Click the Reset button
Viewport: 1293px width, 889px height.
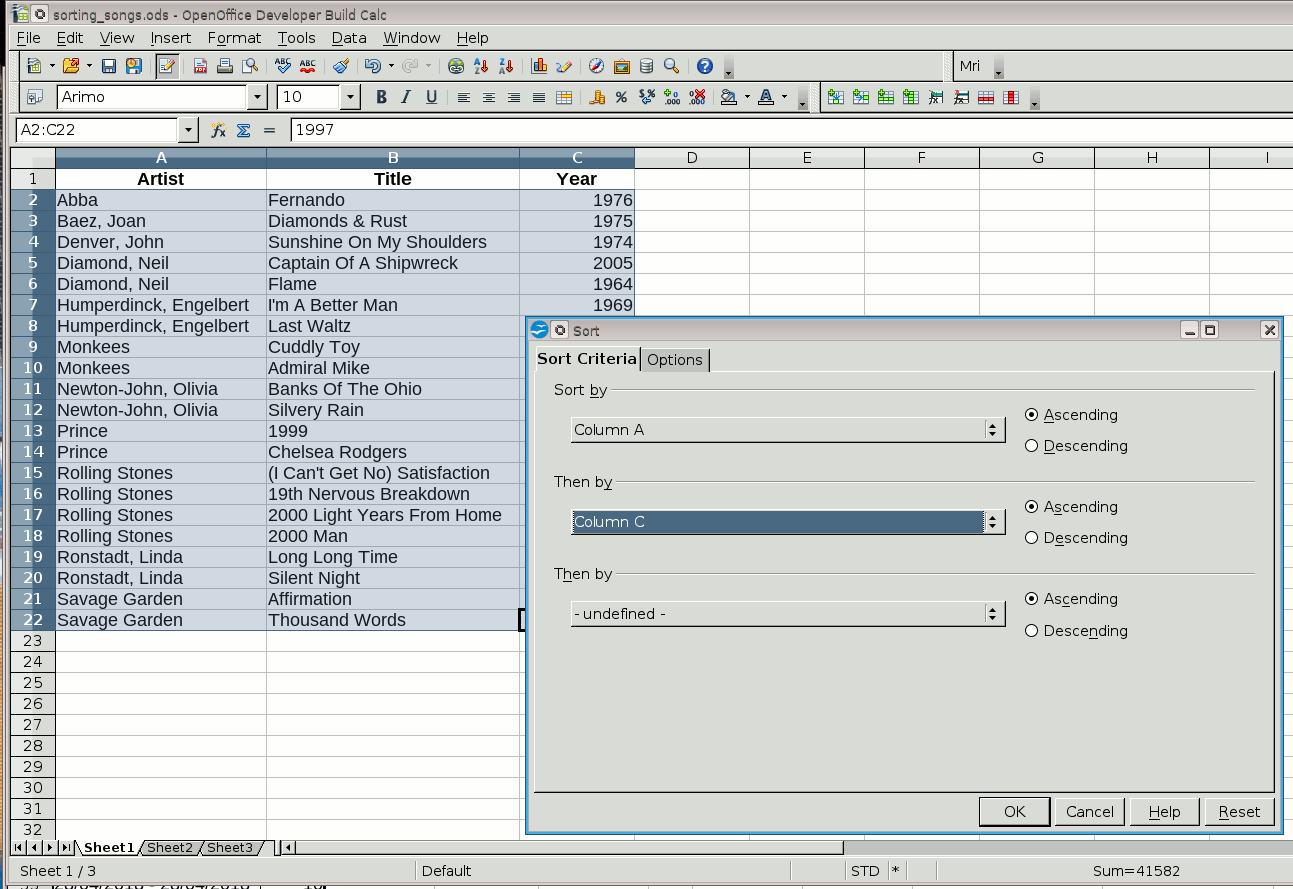[1239, 812]
